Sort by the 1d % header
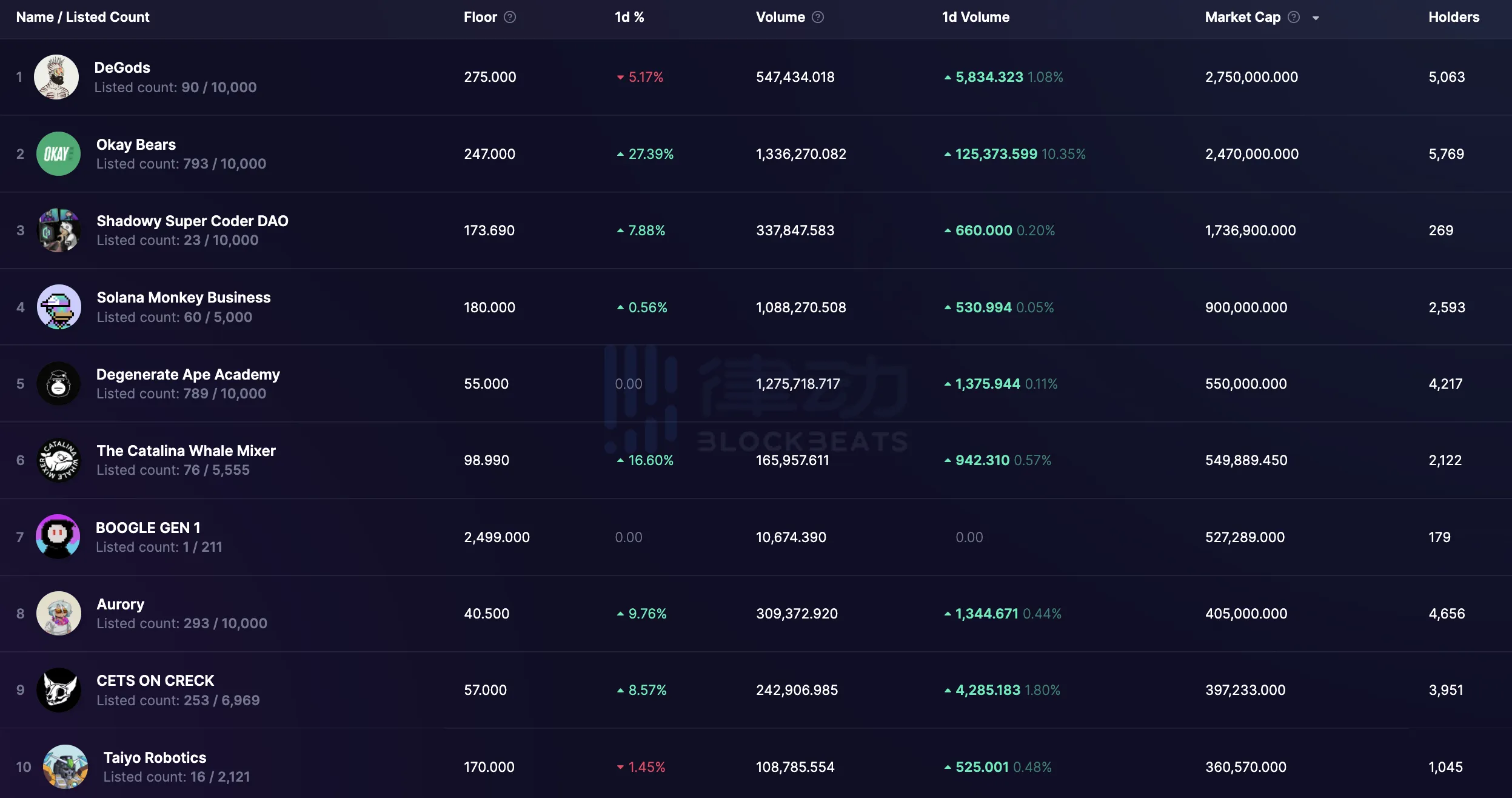Screen dimensions: 1512x798 tap(629, 17)
